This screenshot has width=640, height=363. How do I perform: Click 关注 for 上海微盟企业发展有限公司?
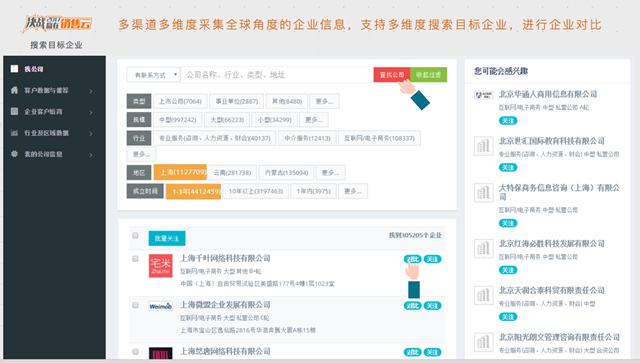point(432,305)
